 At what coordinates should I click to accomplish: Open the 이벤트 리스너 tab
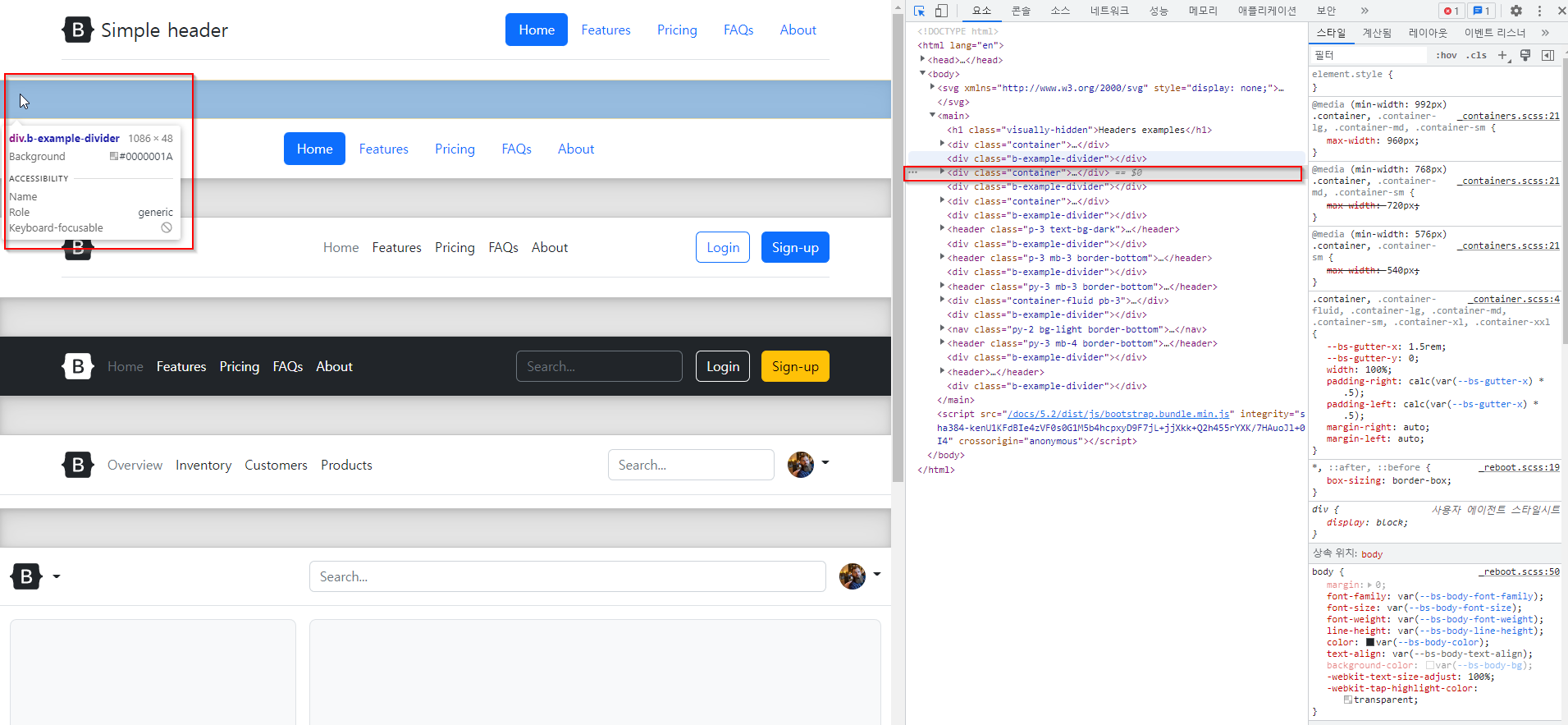[1495, 33]
